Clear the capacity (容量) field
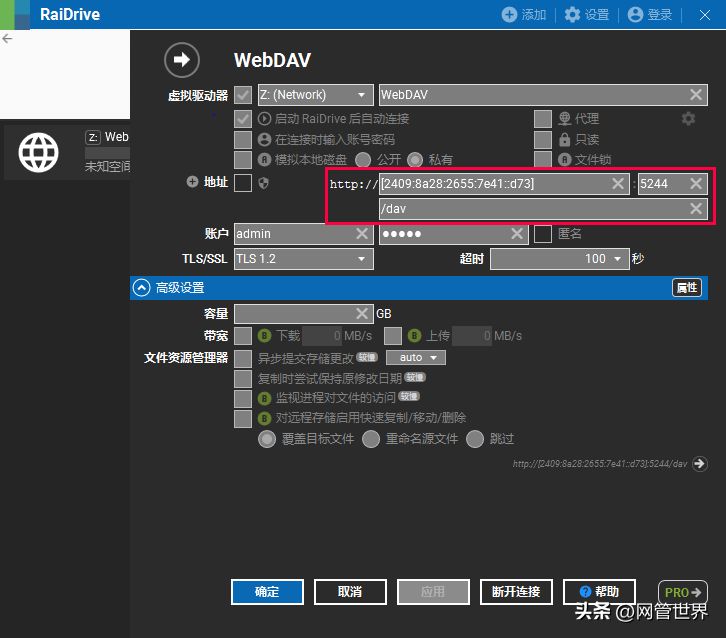This screenshot has height=638, width=726. [x=362, y=314]
